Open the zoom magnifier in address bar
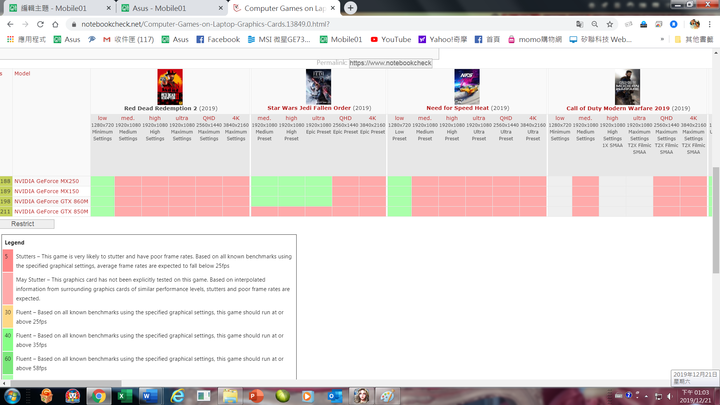 pyautogui.click(x=595, y=24)
